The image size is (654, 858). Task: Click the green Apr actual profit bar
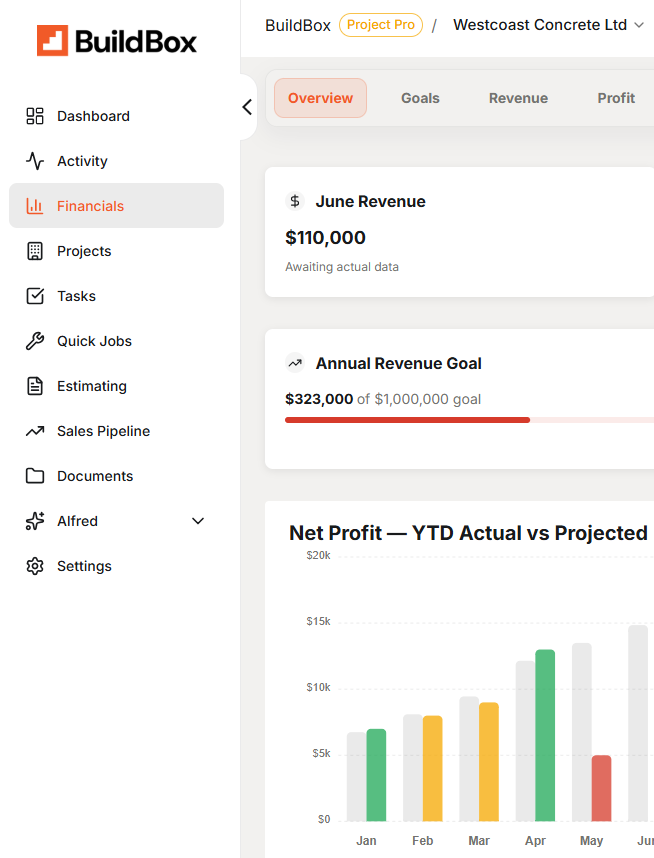click(545, 735)
